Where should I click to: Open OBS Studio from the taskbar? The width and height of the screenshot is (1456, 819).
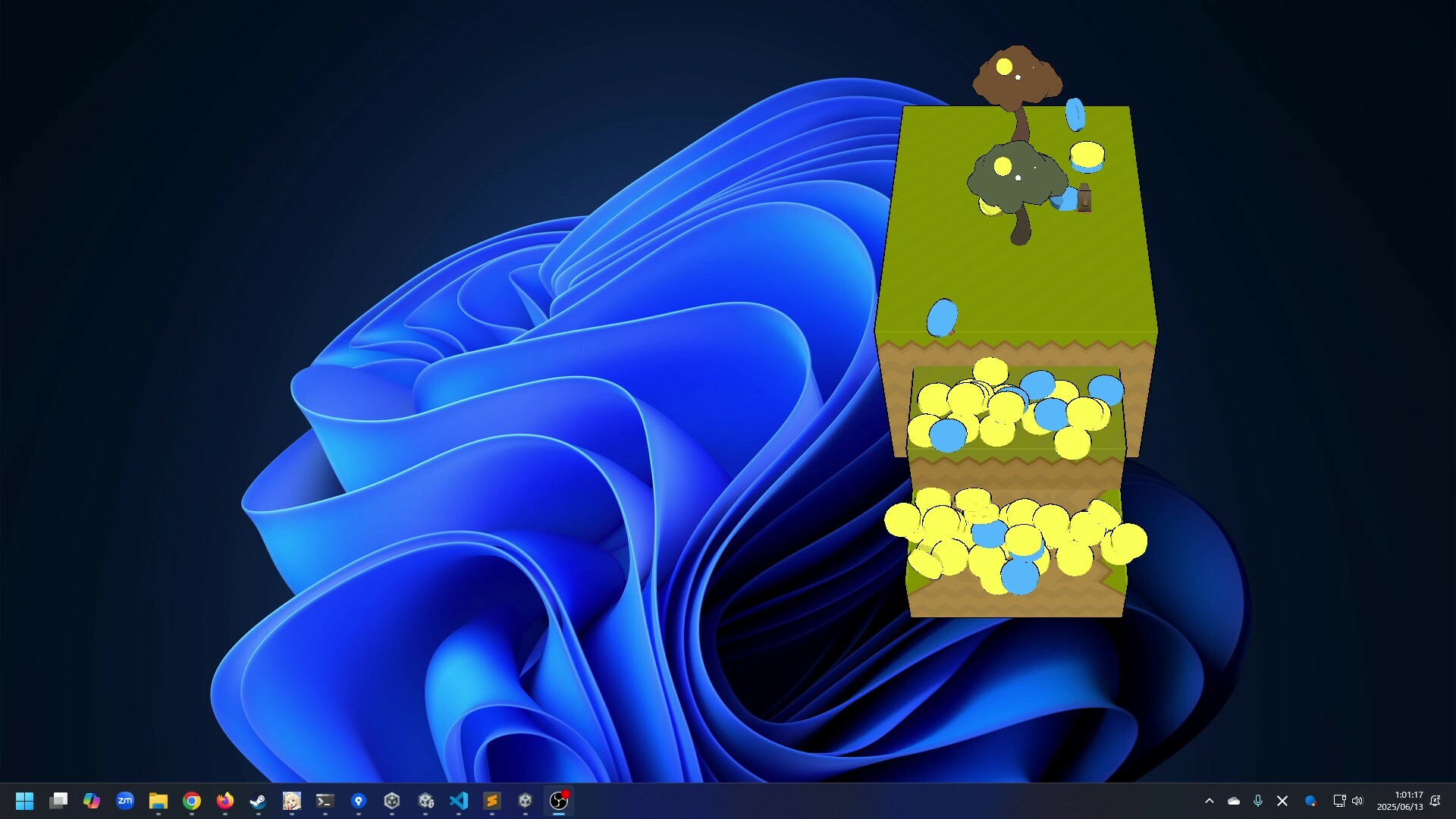(x=559, y=800)
